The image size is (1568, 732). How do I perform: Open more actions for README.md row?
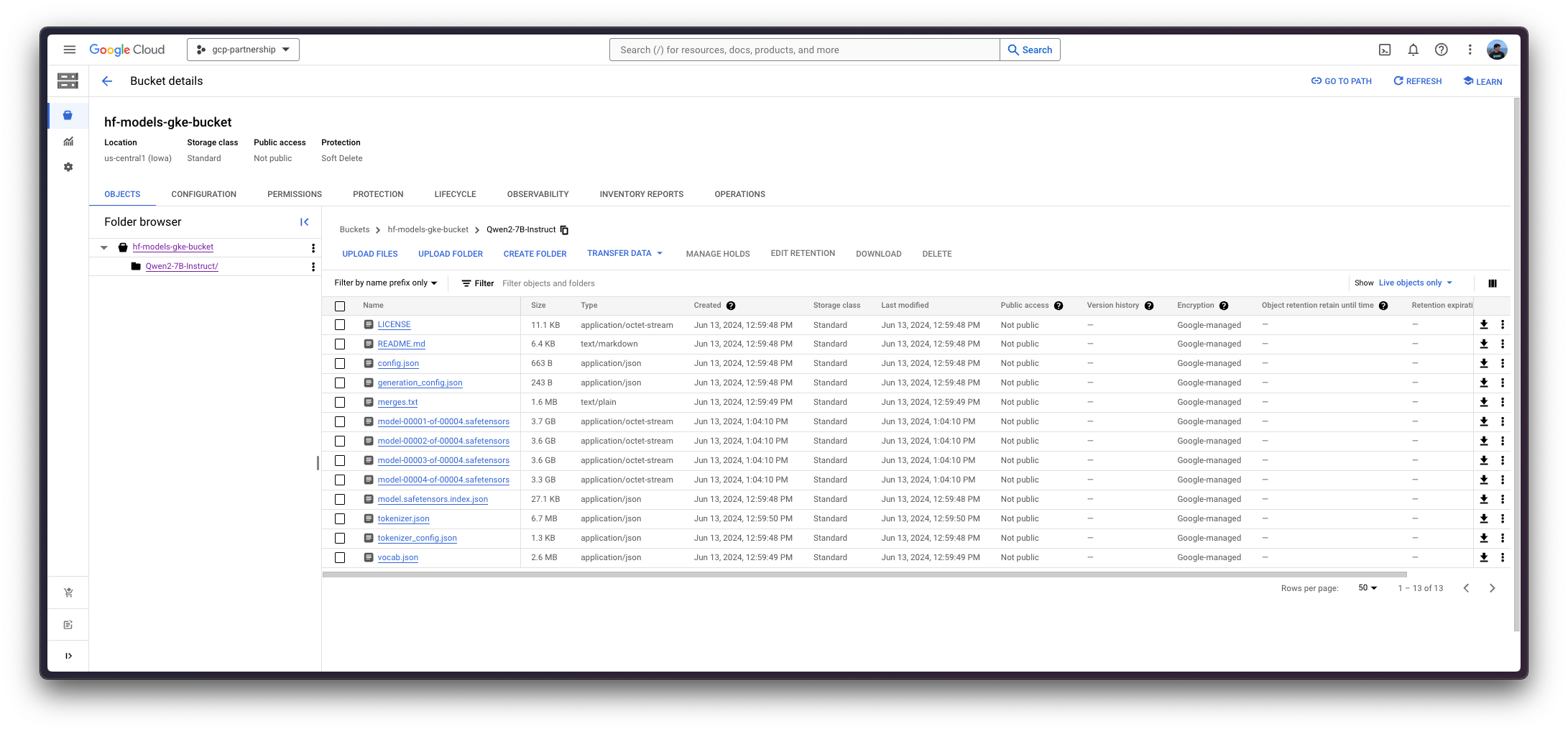(1503, 344)
